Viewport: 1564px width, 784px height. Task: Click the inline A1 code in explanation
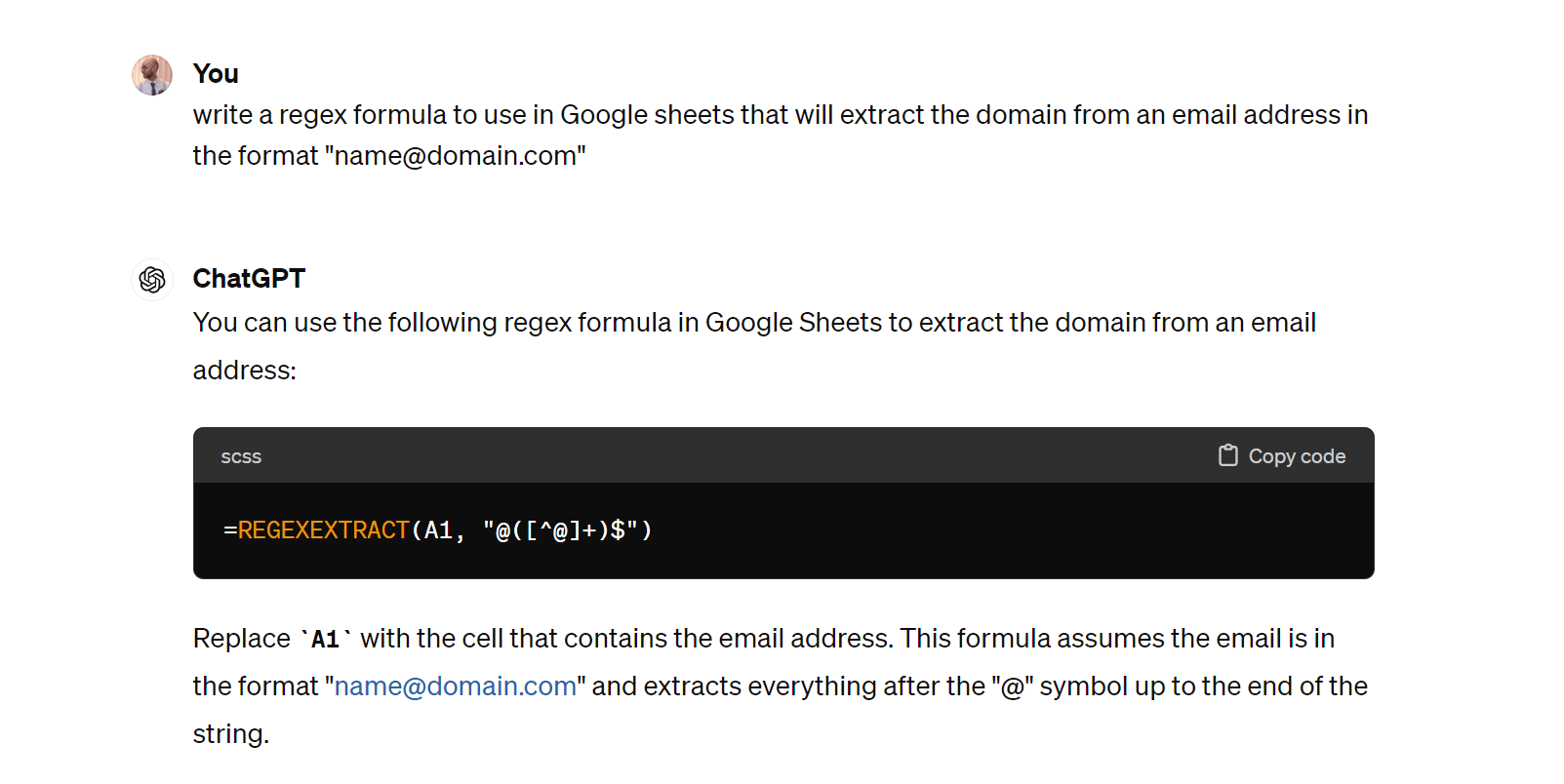(325, 640)
